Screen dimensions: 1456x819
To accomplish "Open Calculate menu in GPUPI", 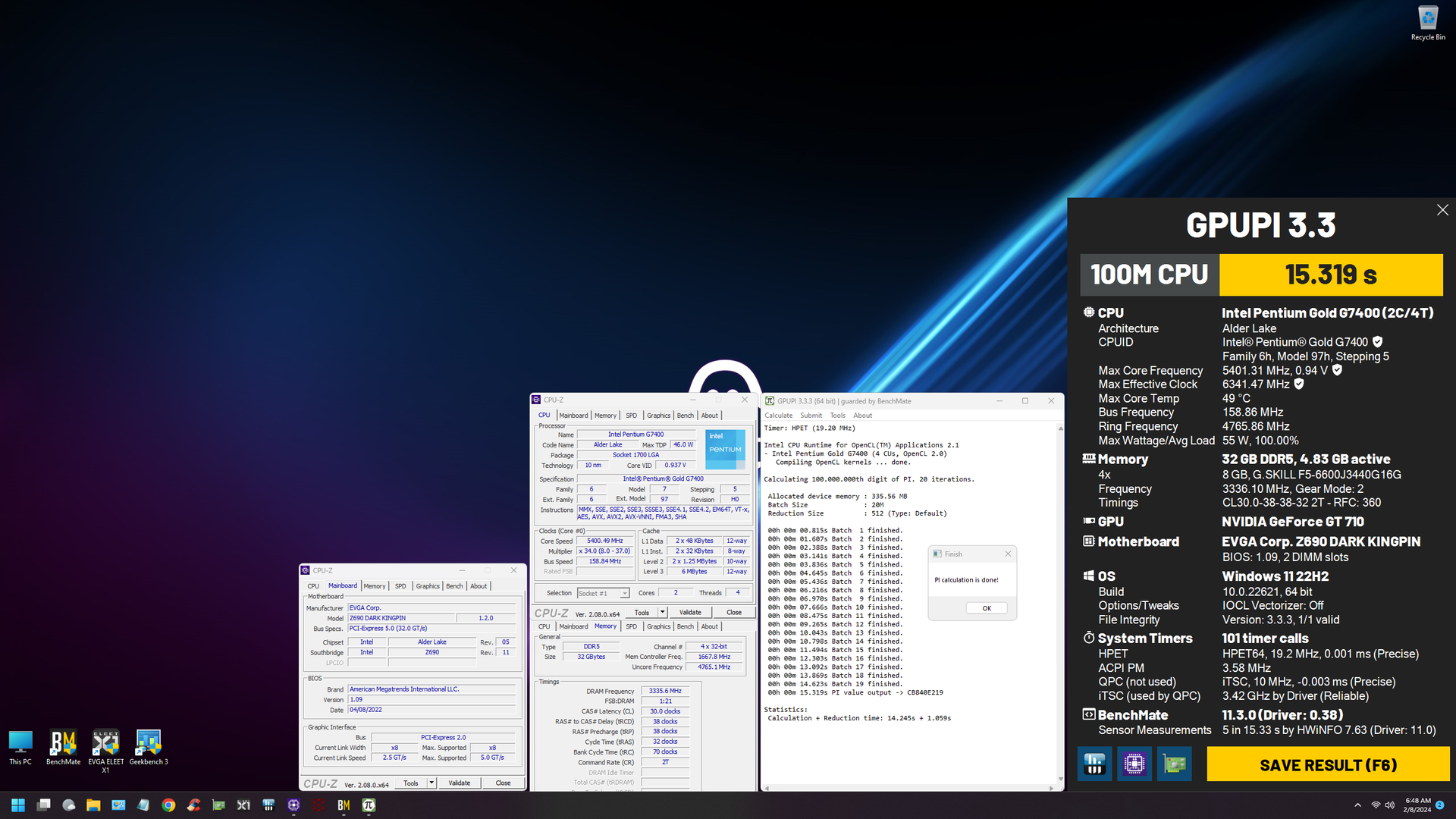I will click(x=778, y=416).
